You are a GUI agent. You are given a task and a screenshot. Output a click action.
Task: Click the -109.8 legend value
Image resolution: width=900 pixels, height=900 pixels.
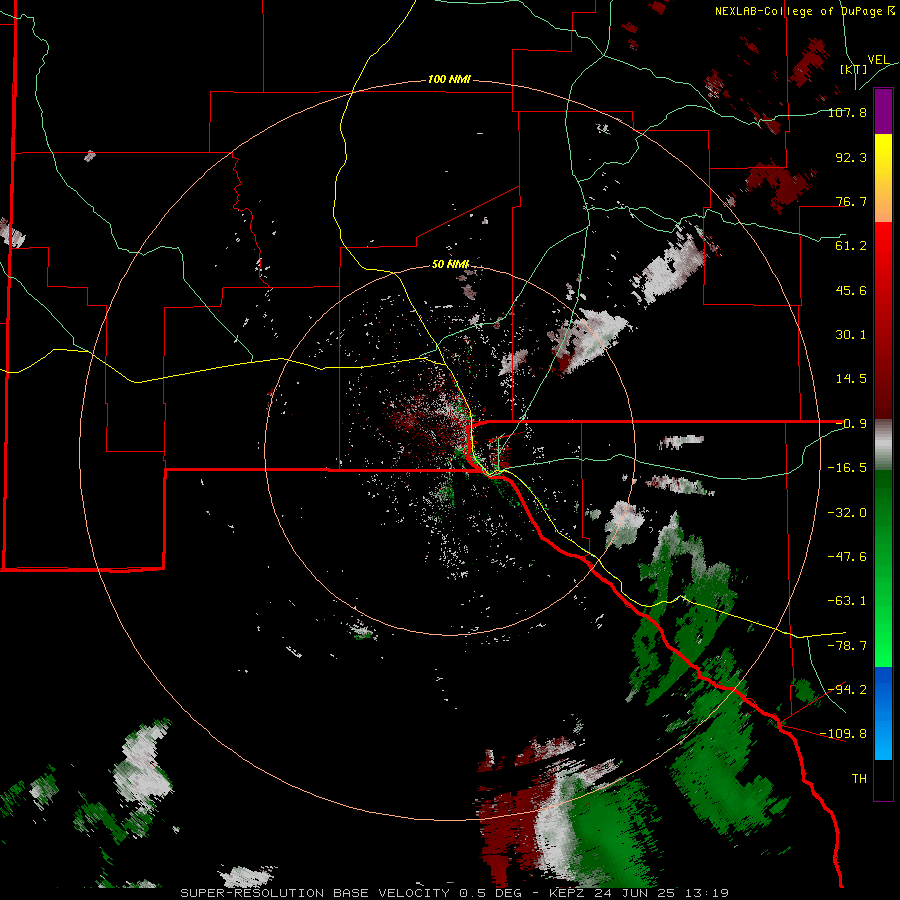click(843, 733)
